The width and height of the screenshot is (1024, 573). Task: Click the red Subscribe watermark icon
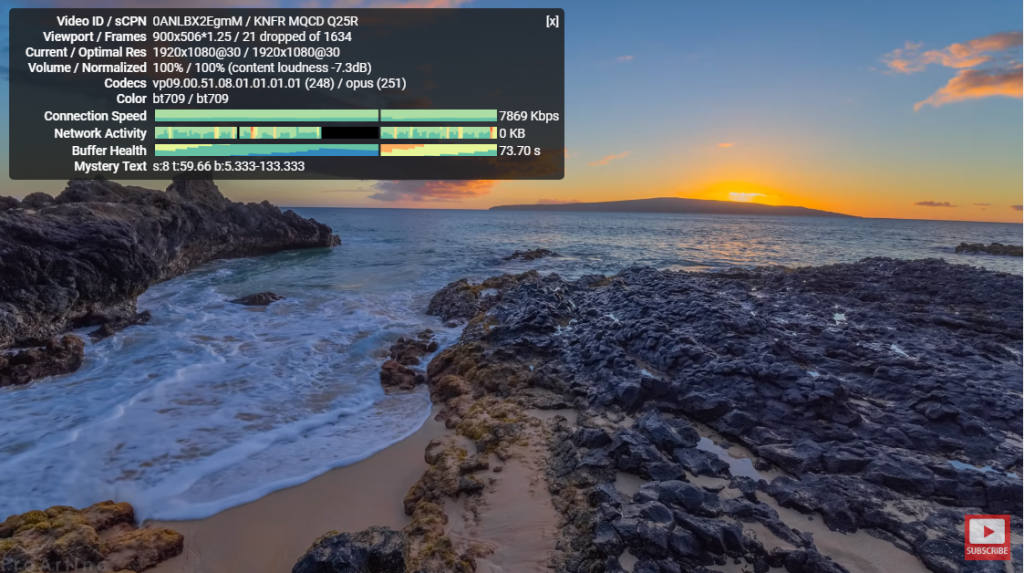[x=986, y=535]
